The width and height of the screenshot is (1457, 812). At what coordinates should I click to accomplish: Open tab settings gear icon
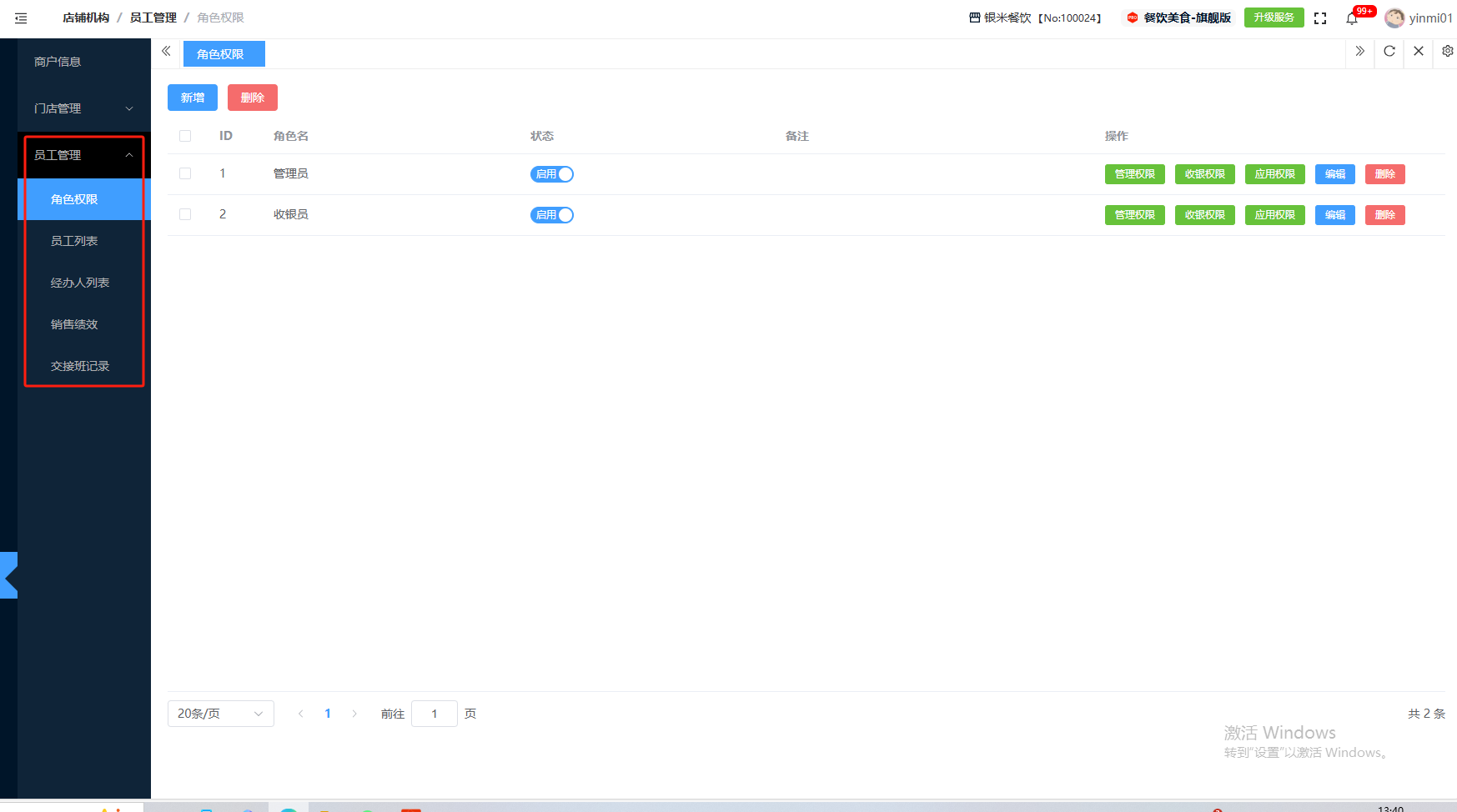coord(1447,51)
